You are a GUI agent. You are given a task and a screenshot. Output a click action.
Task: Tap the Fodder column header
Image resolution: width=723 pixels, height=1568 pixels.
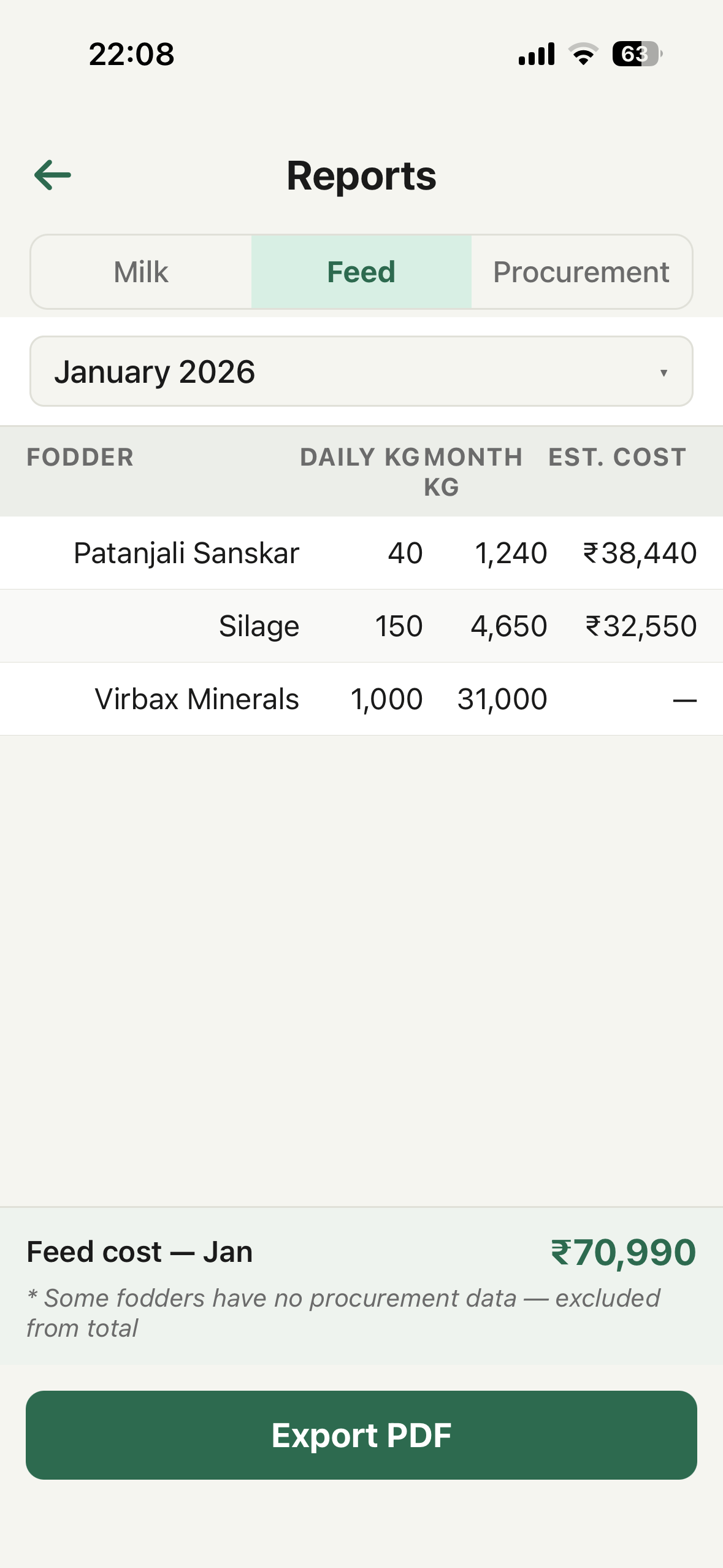(80, 458)
